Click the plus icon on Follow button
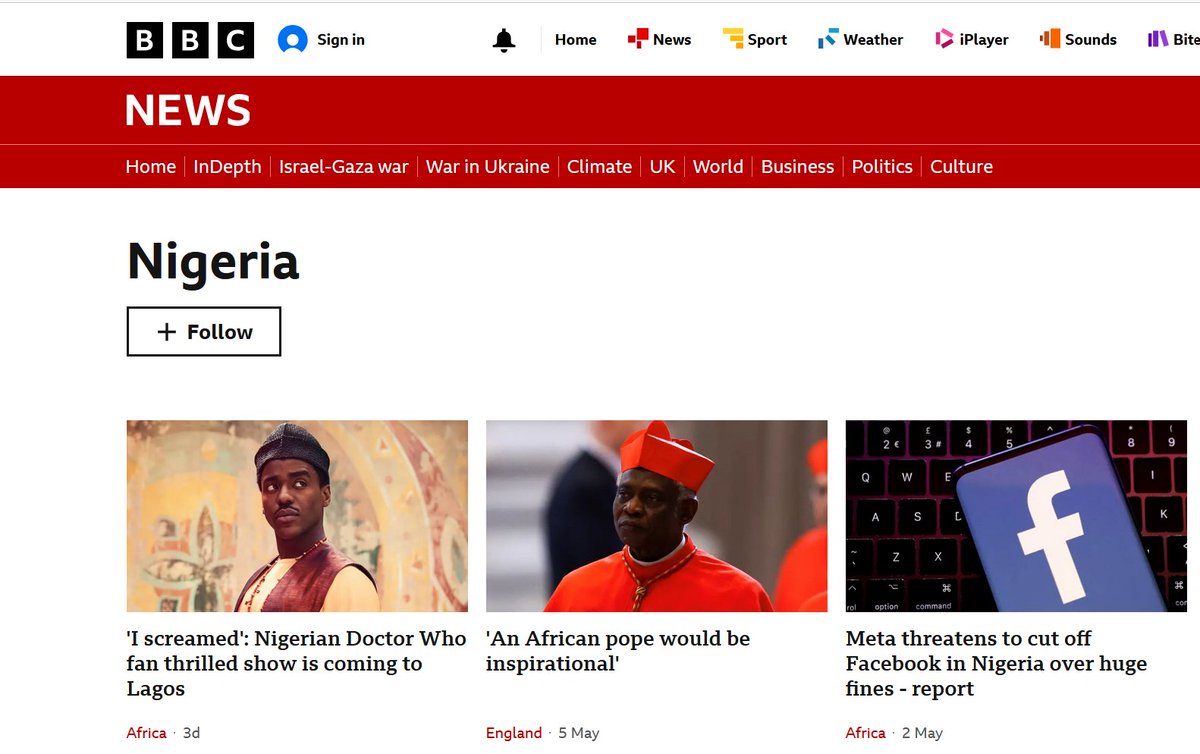1200x754 pixels. [x=167, y=332]
